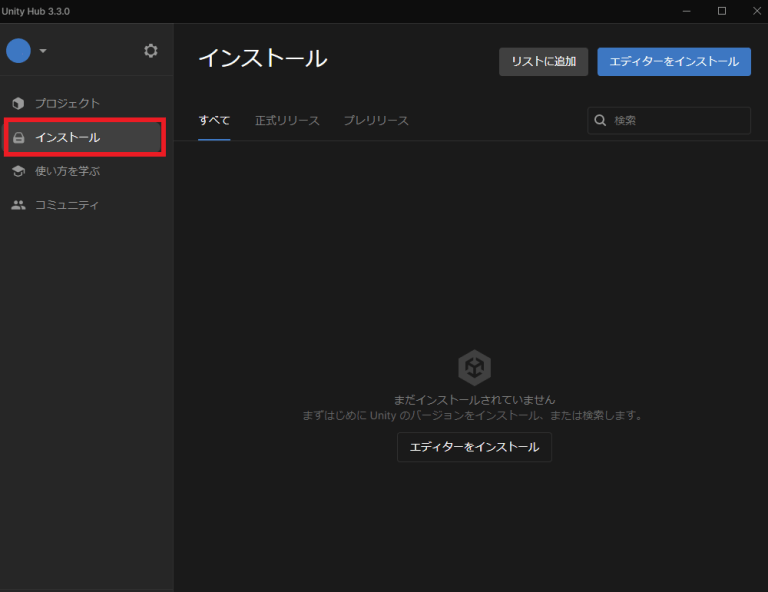Image resolution: width=768 pixels, height=592 pixels.
Task: Click the large インストール page heading
Action: coord(262,58)
